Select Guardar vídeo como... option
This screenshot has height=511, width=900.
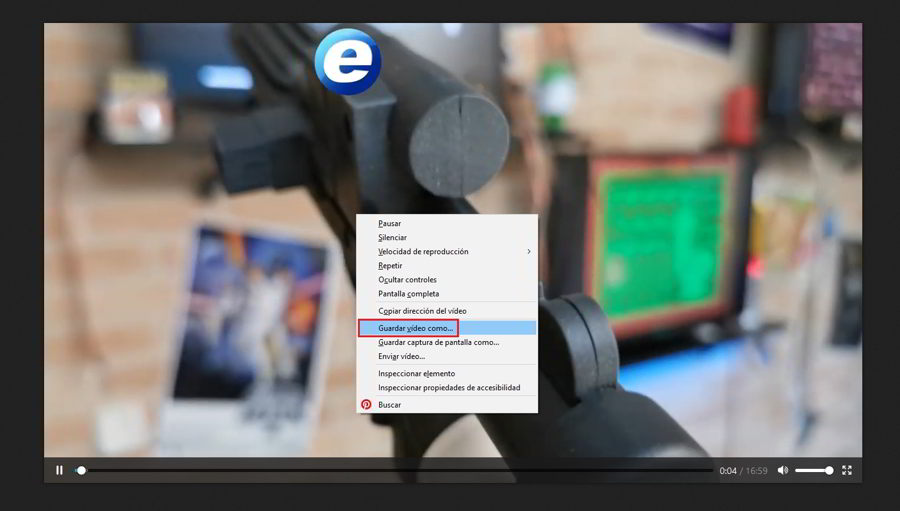(x=416, y=328)
